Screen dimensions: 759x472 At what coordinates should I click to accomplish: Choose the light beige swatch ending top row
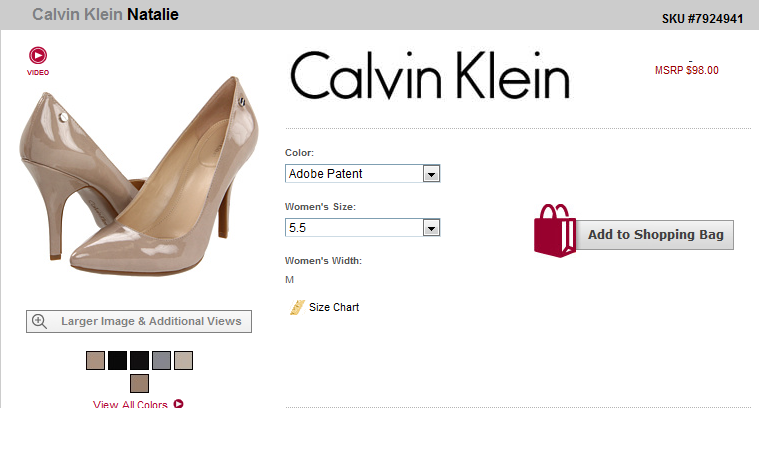click(183, 360)
